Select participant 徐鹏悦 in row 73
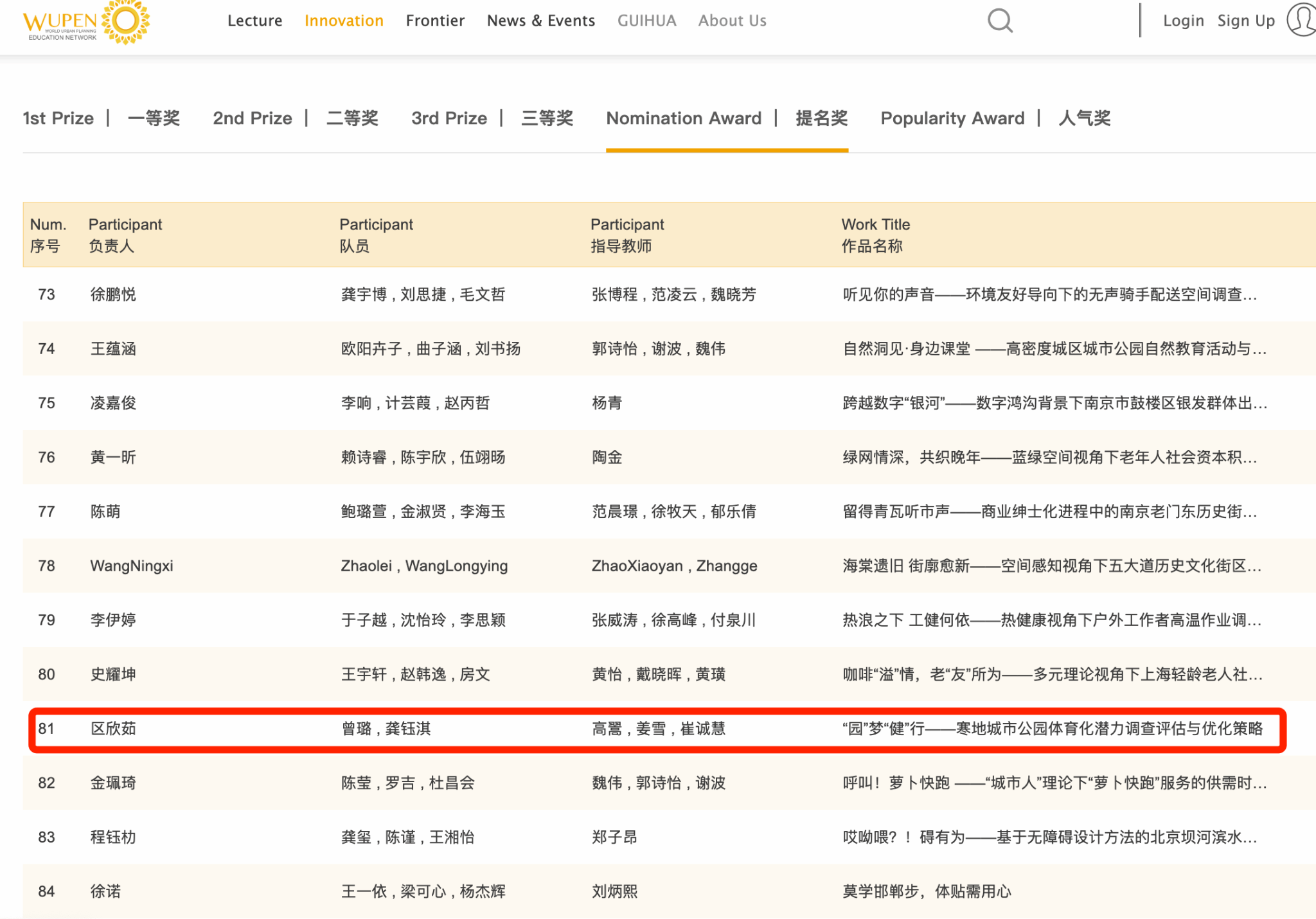This screenshot has height=919, width=1316. pos(113,294)
